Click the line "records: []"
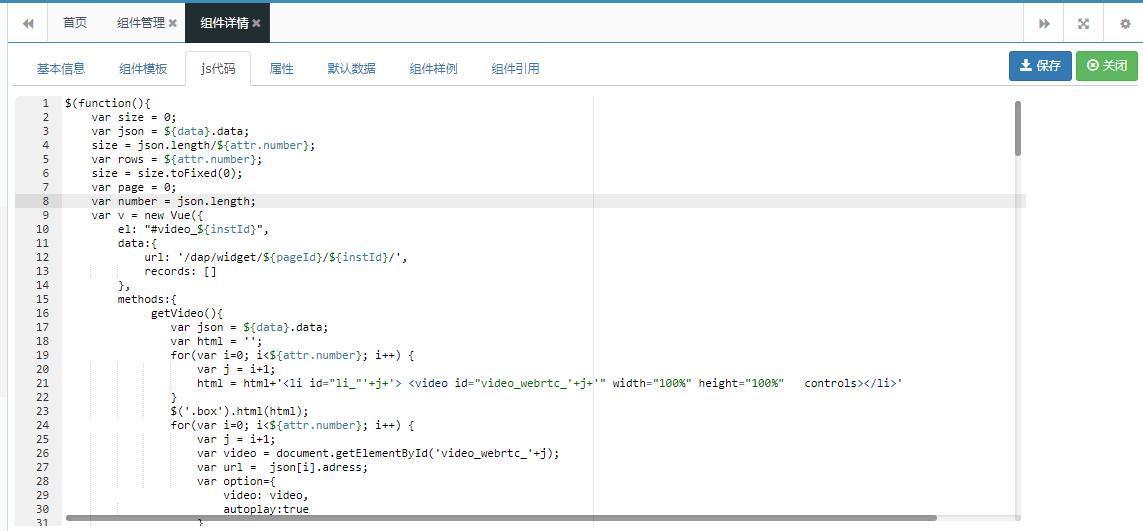 click(x=181, y=271)
